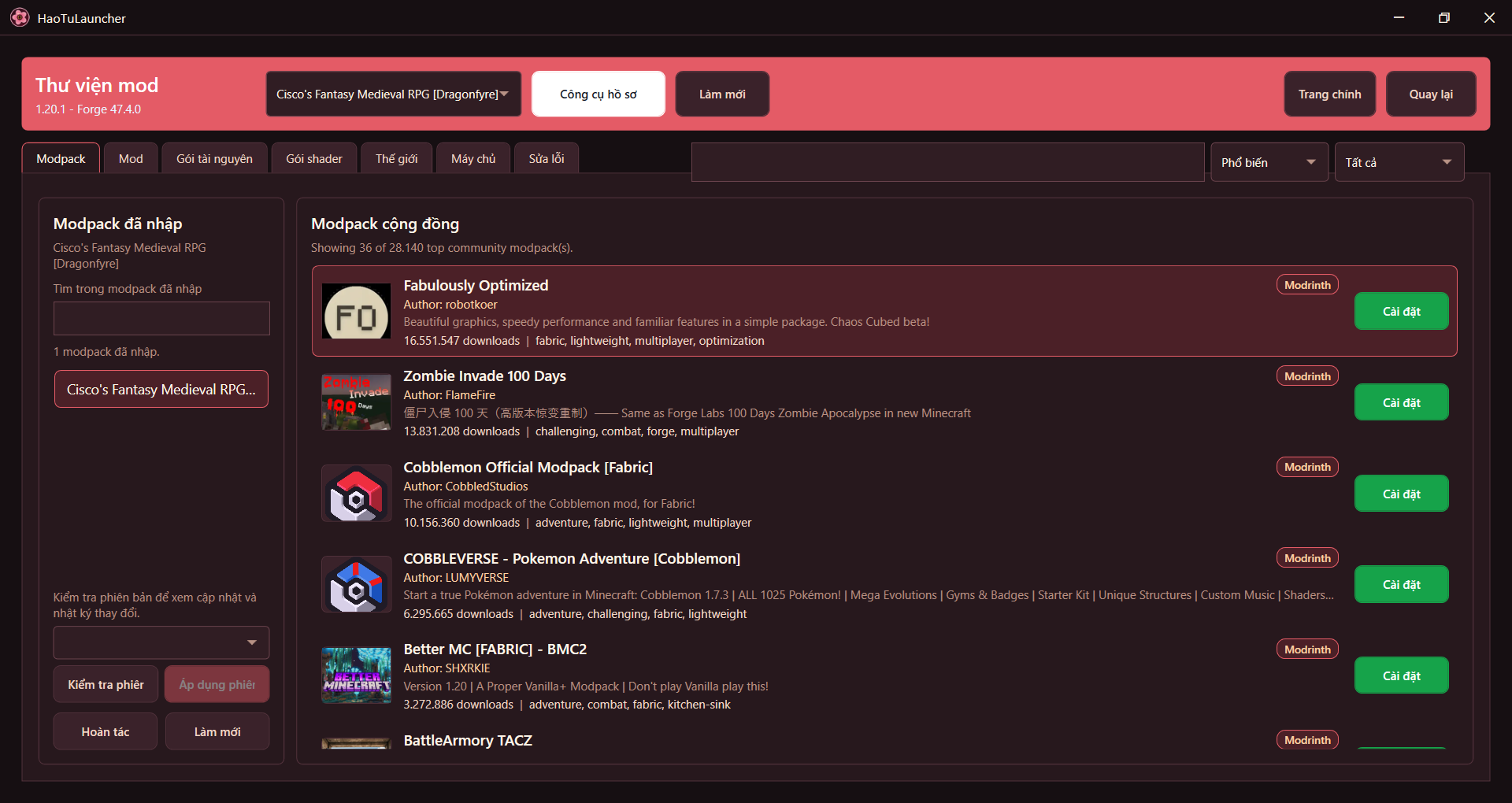1512x803 pixels.
Task: Click the Kiểm tra phiên button
Action: point(106,684)
